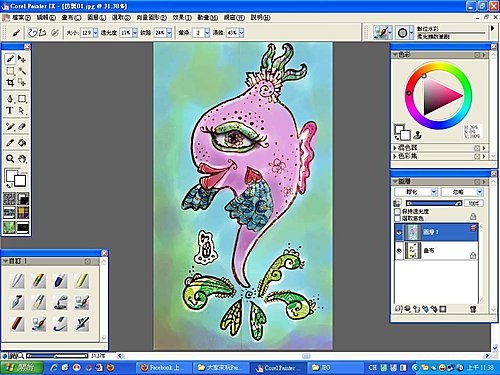Viewport: 500px width, 375px height.
Task: Enable the pick up underlying color checkbox
Action: pyautogui.click(x=397, y=218)
